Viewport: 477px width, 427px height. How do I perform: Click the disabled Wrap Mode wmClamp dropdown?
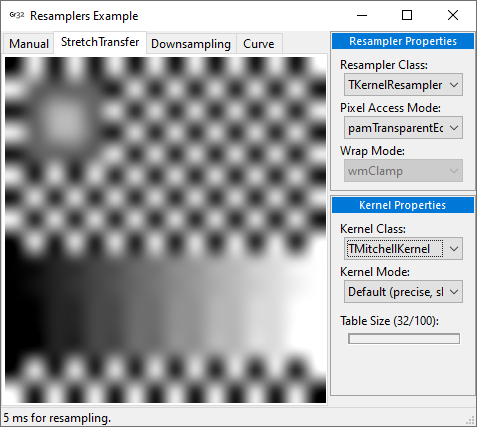tap(403, 171)
